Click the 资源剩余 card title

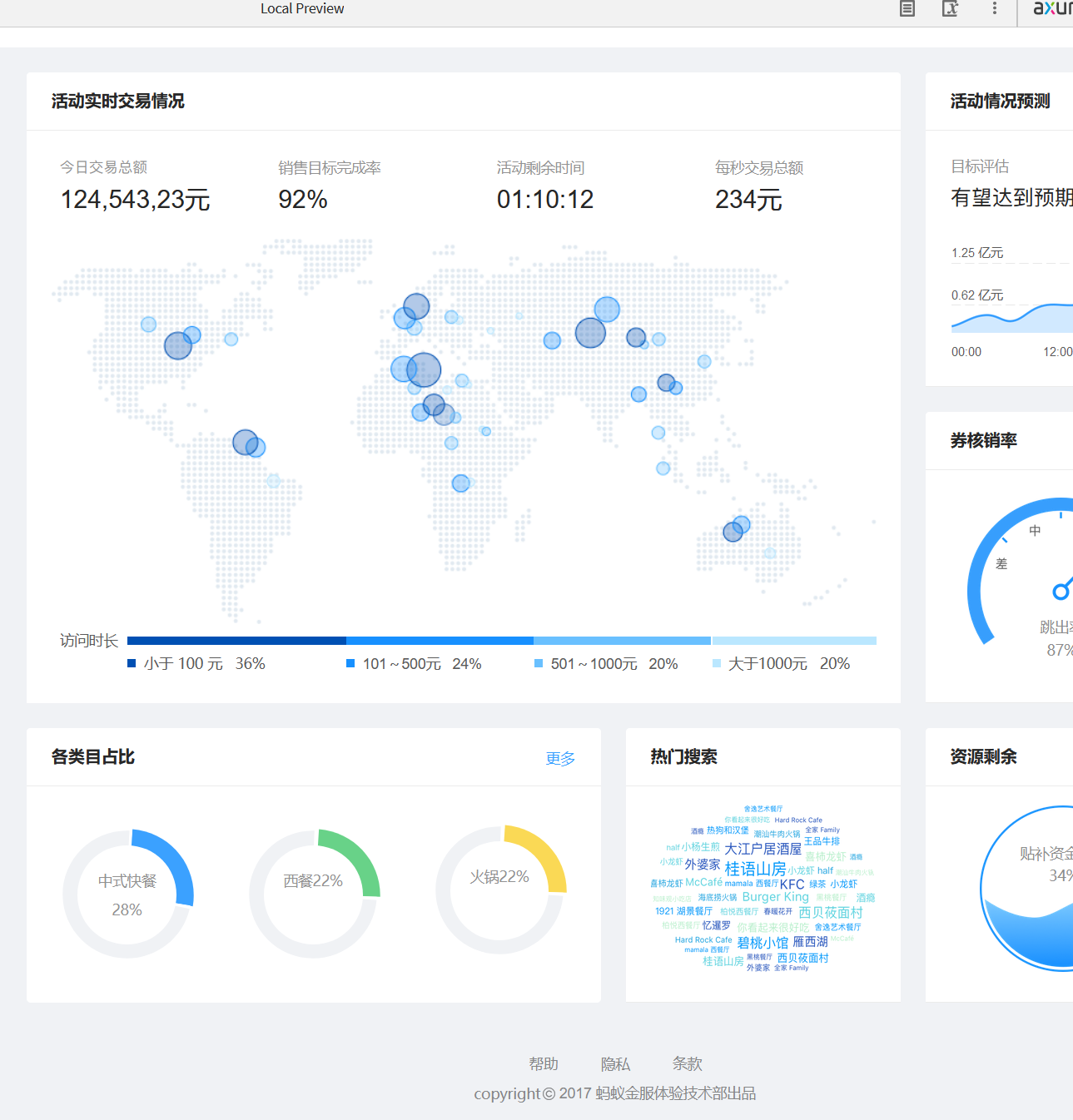[984, 756]
